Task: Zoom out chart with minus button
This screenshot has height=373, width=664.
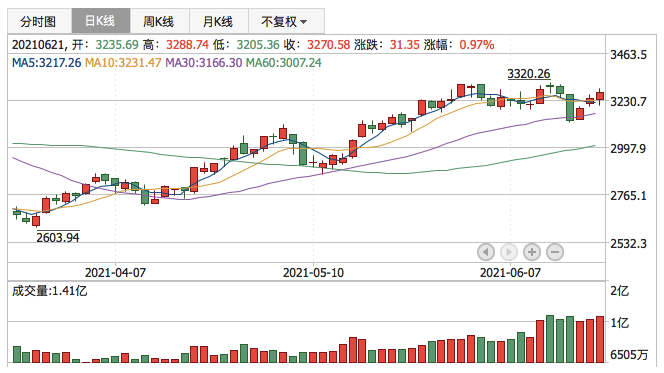Action: (x=555, y=252)
